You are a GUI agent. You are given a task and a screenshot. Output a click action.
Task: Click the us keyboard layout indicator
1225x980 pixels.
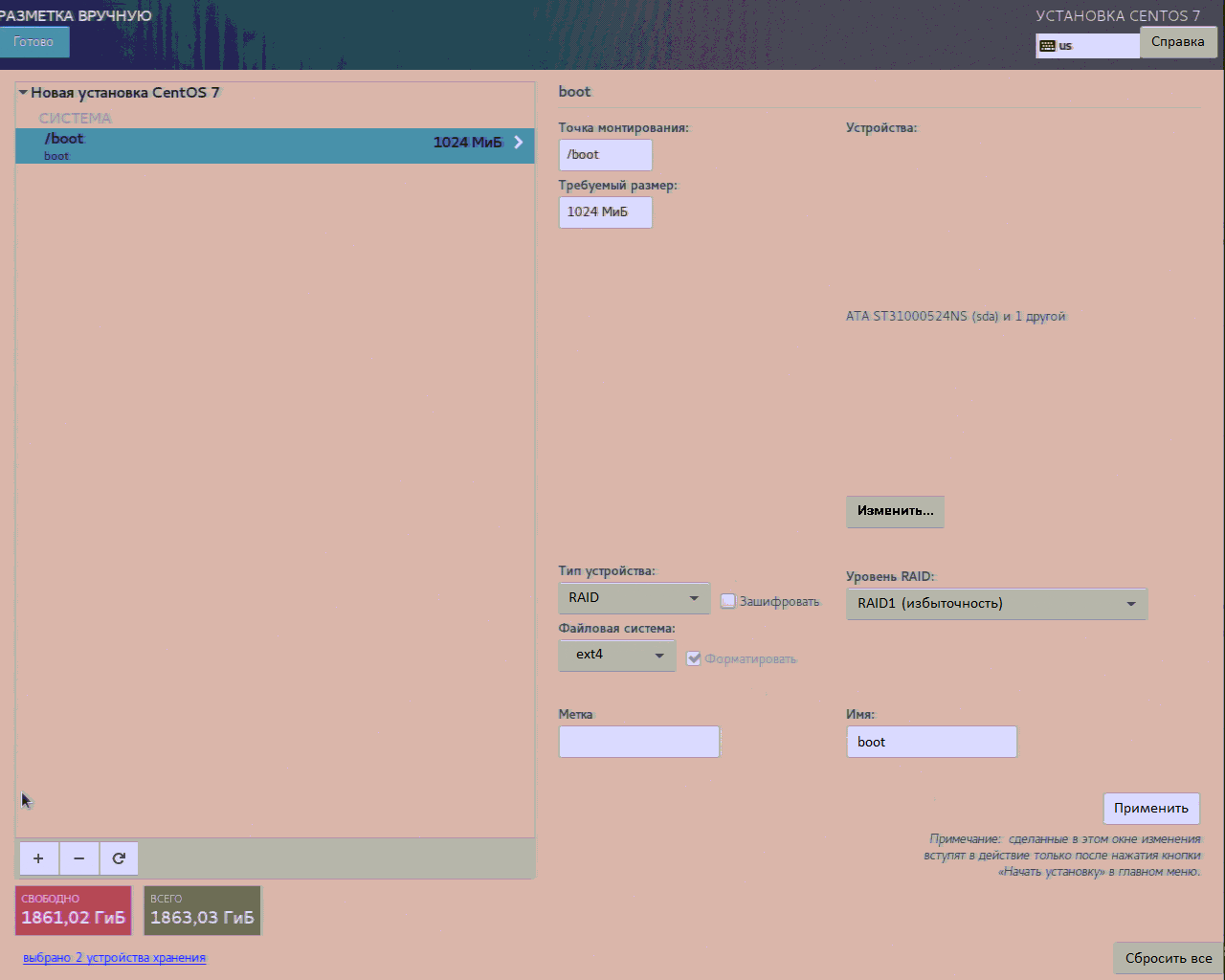(1087, 45)
